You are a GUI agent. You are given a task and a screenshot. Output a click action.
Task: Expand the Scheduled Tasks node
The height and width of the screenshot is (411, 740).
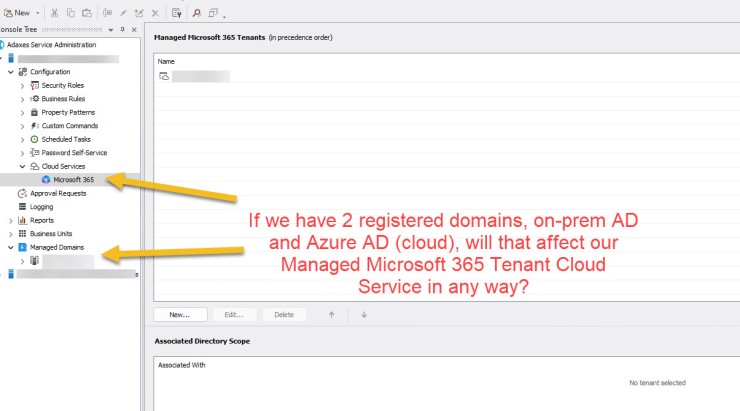click(22, 140)
